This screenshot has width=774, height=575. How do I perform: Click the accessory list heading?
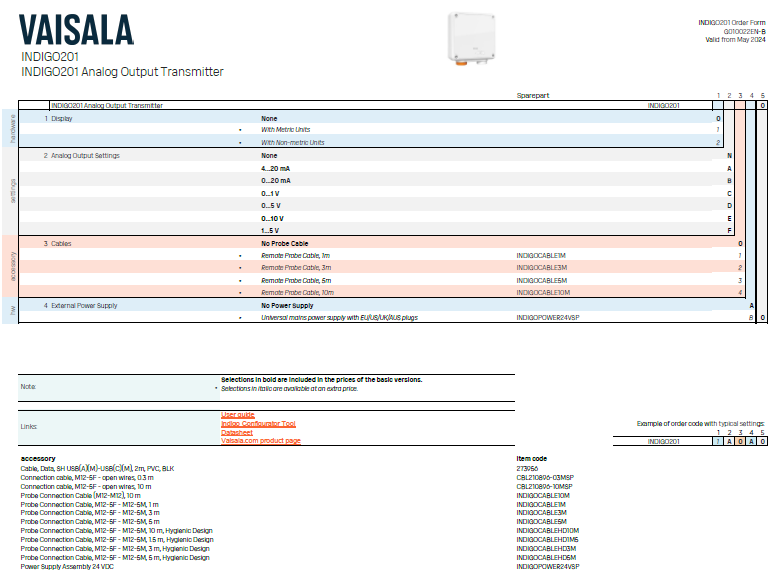(x=38, y=459)
